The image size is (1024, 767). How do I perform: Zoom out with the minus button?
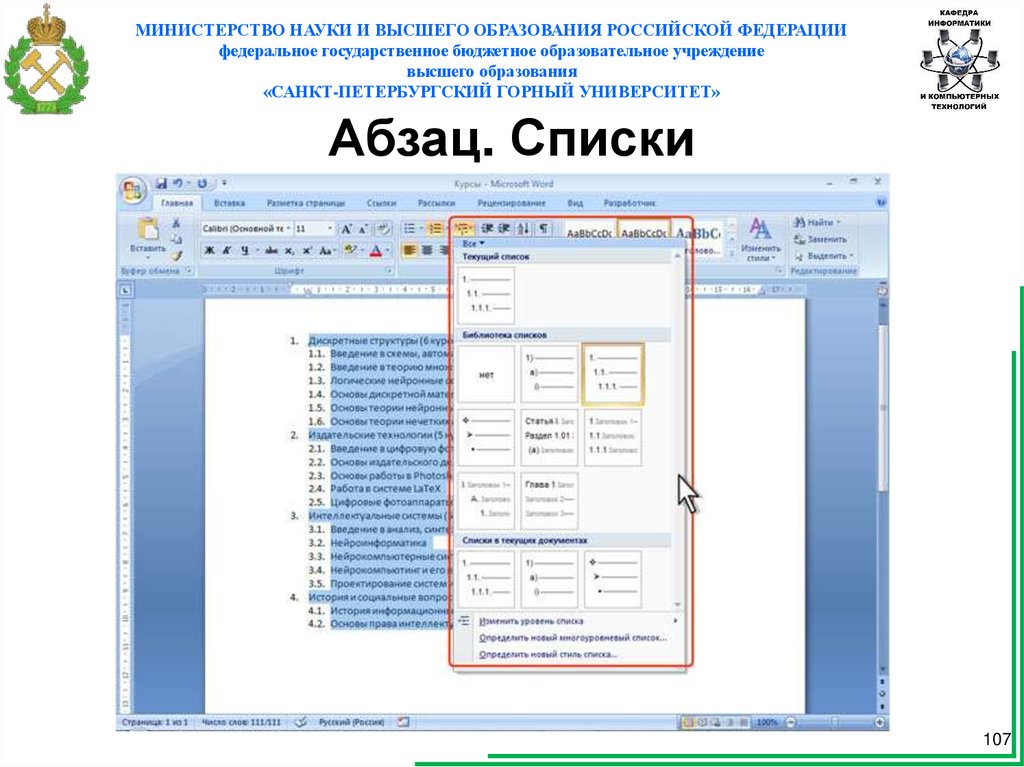click(790, 722)
